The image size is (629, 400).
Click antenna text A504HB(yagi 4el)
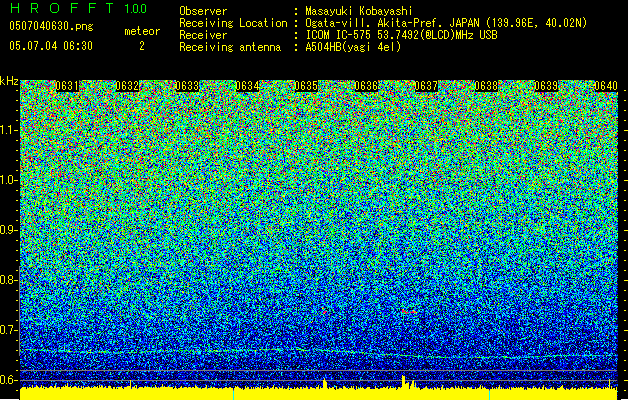(x=353, y=47)
